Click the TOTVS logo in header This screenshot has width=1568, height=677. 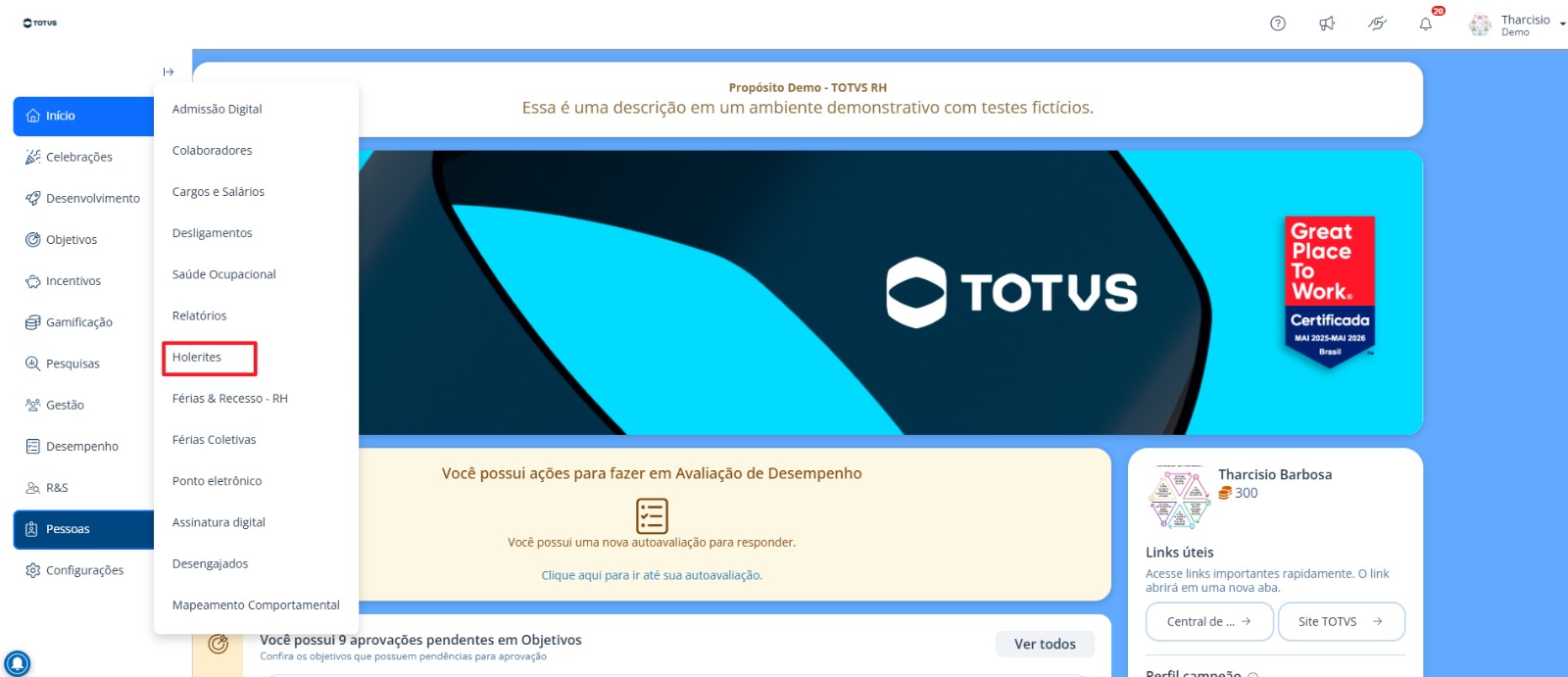click(40, 23)
